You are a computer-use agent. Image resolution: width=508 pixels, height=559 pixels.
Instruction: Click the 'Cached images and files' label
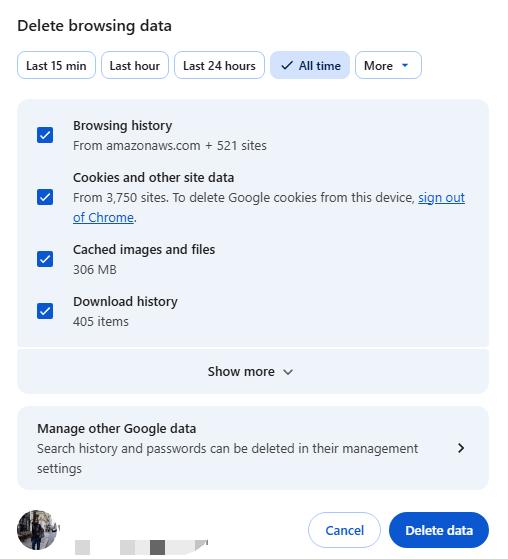(x=144, y=250)
